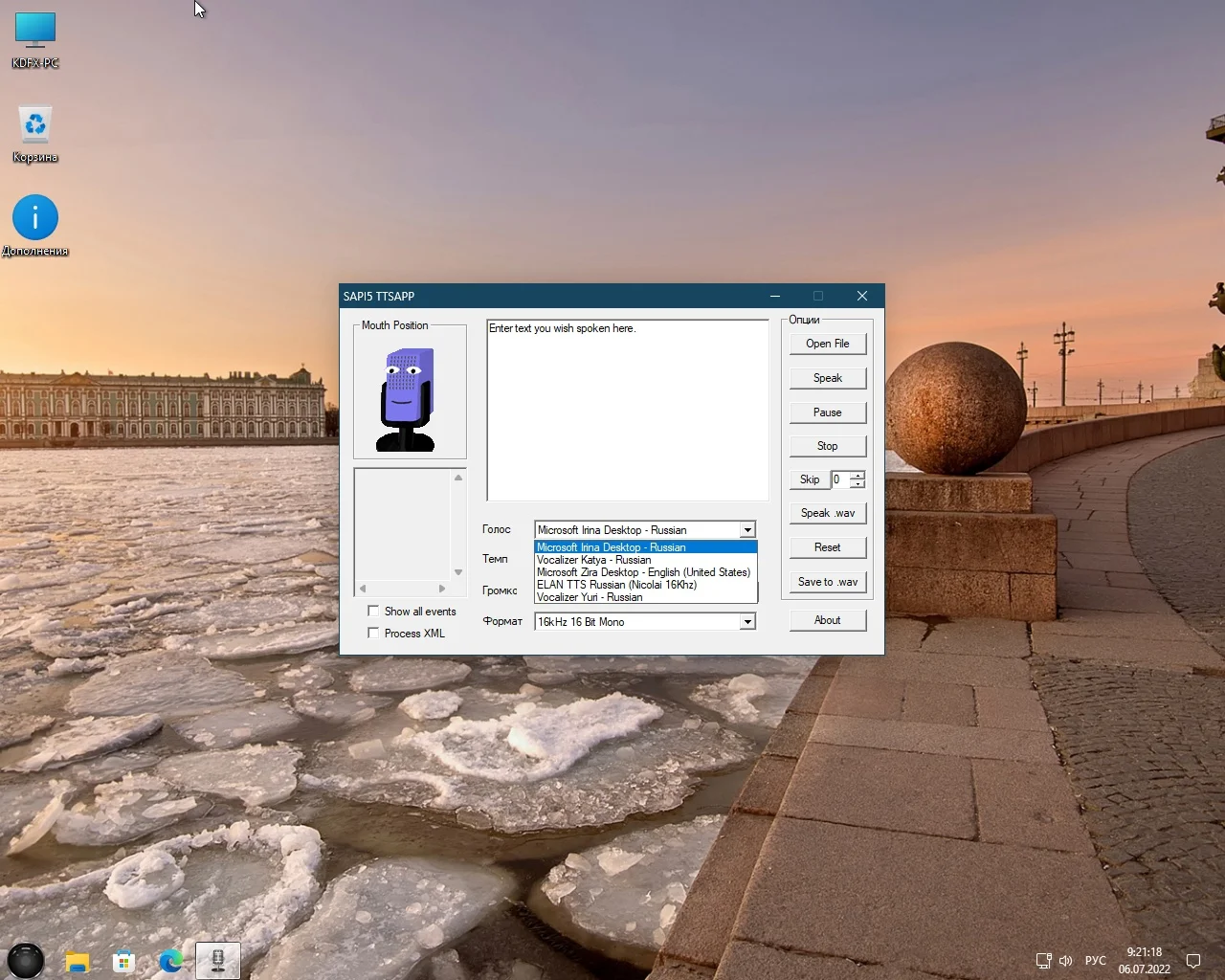The width and height of the screenshot is (1225, 980).
Task: Pick ELAN TTS Russian Nicolai voice
Action: [616, 585]
